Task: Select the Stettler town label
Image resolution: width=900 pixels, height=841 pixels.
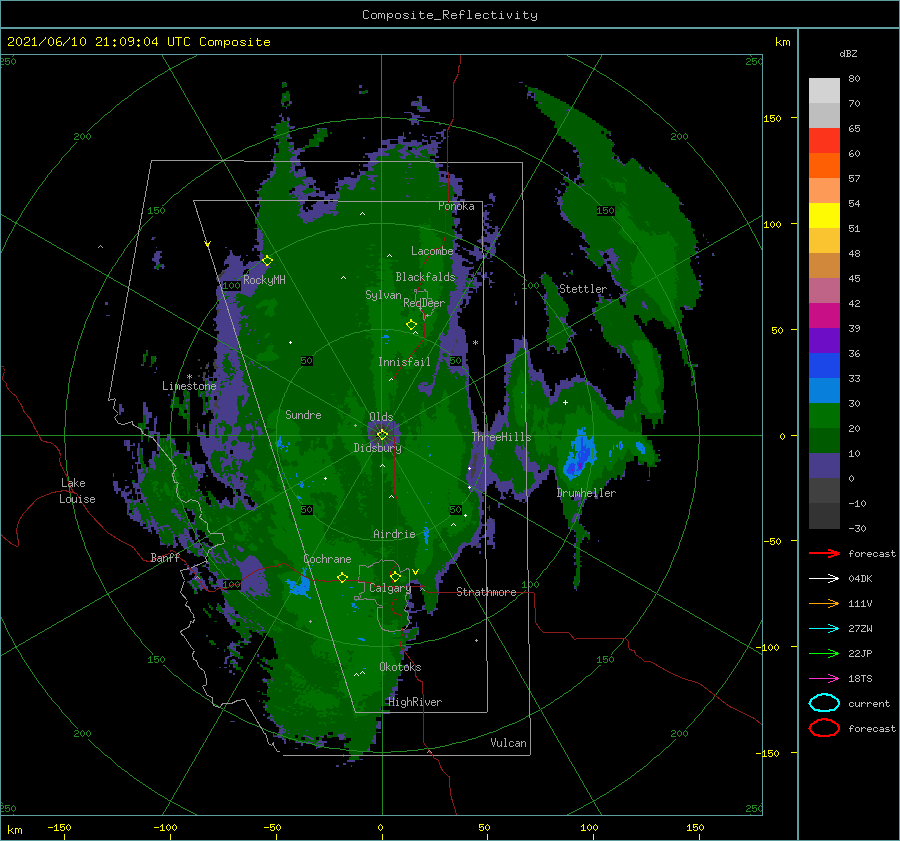Action: point(583,289)
